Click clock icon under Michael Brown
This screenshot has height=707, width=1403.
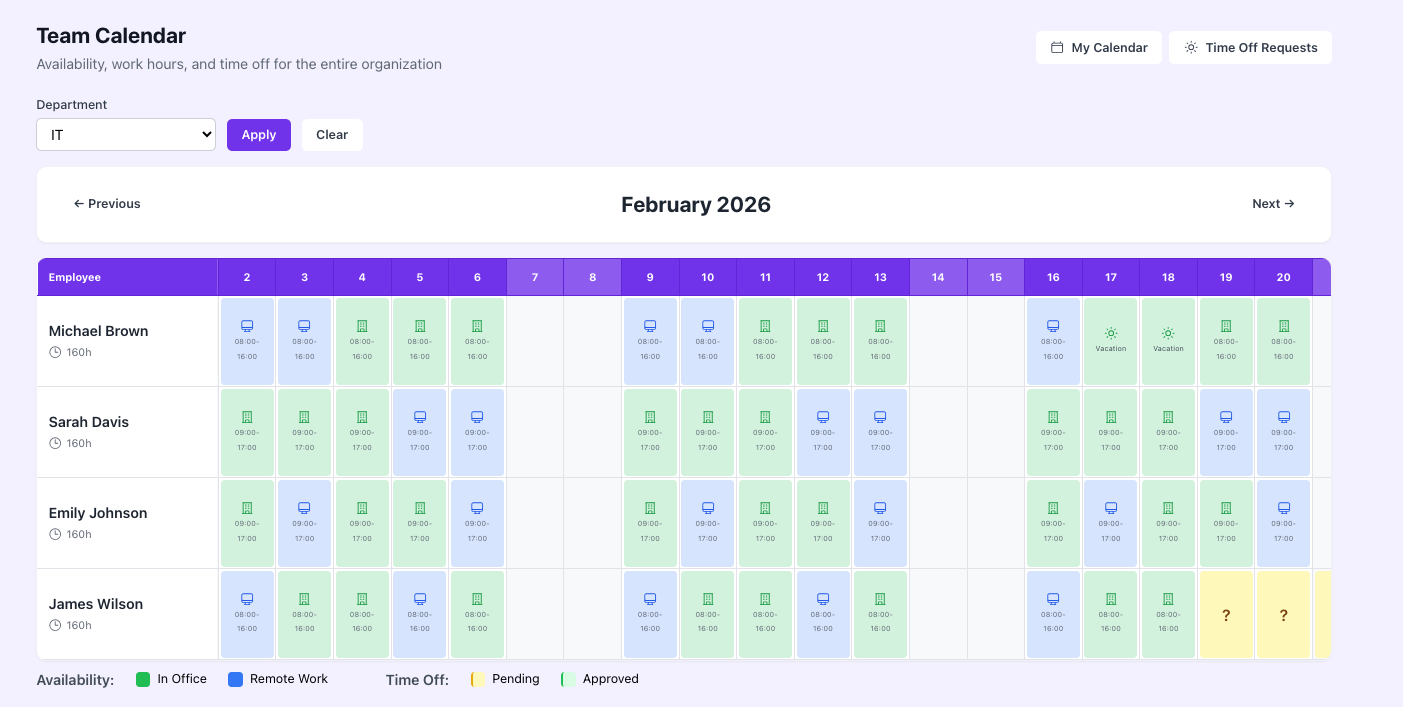55,352
